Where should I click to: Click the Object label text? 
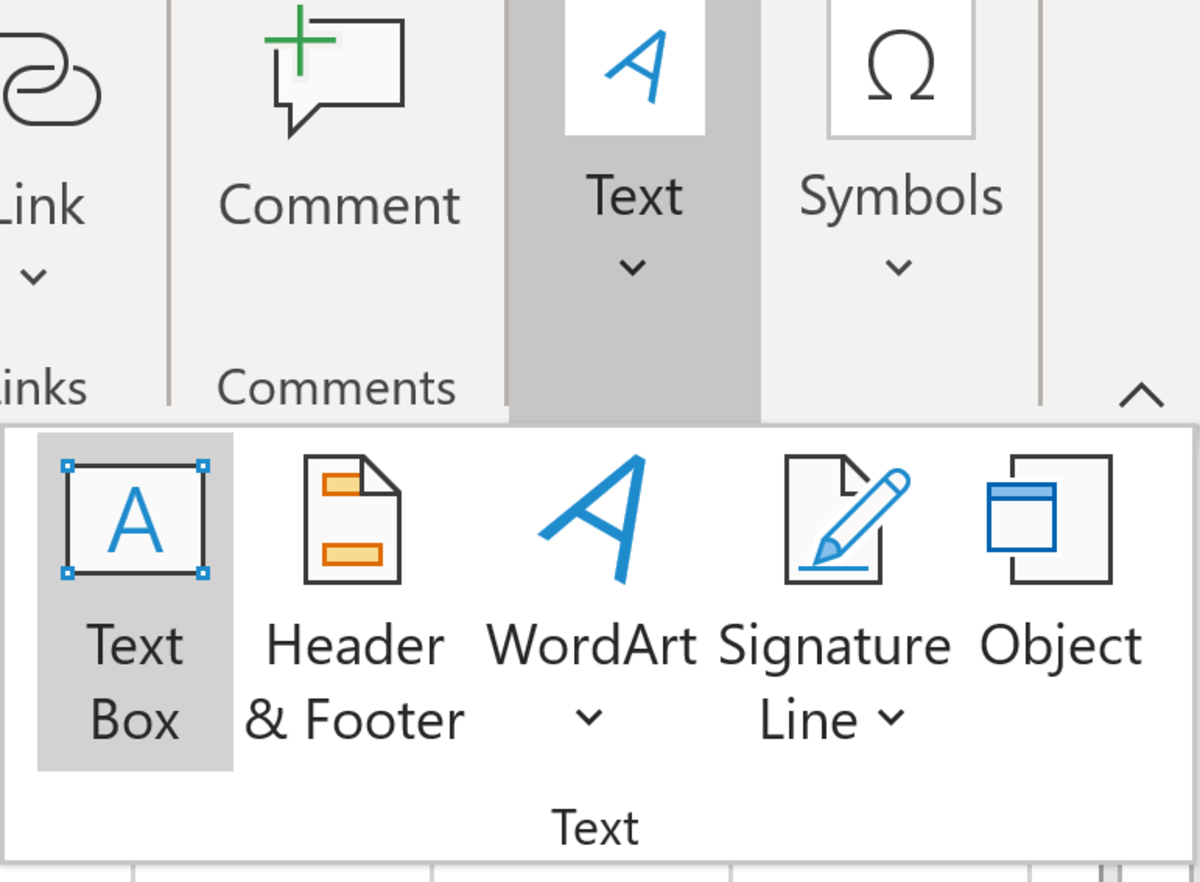pyautogui.click(x=1060, y=645)
